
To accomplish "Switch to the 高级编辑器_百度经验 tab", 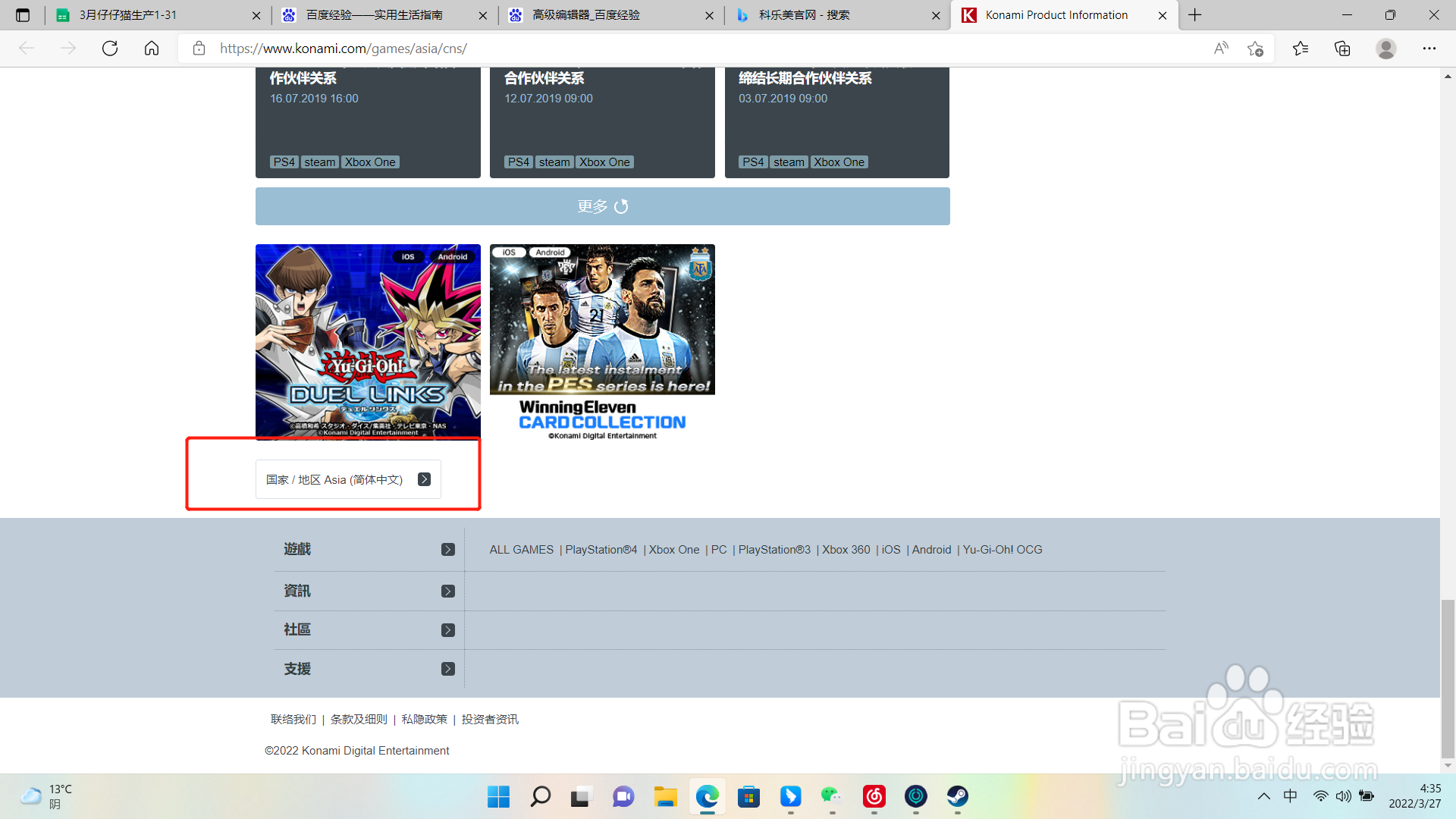I will pos(585,15).
